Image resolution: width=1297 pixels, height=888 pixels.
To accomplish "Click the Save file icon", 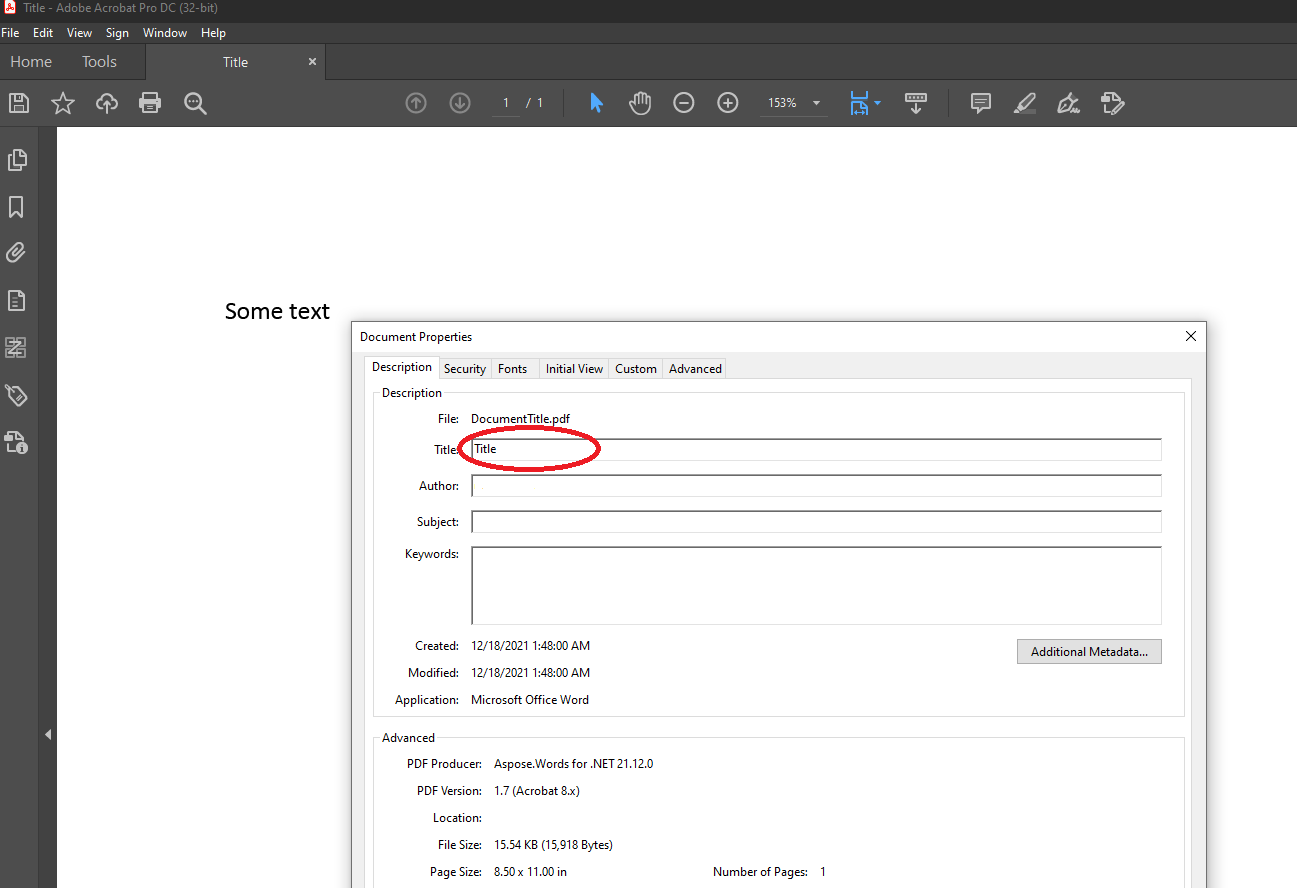I will pos(19,103).
